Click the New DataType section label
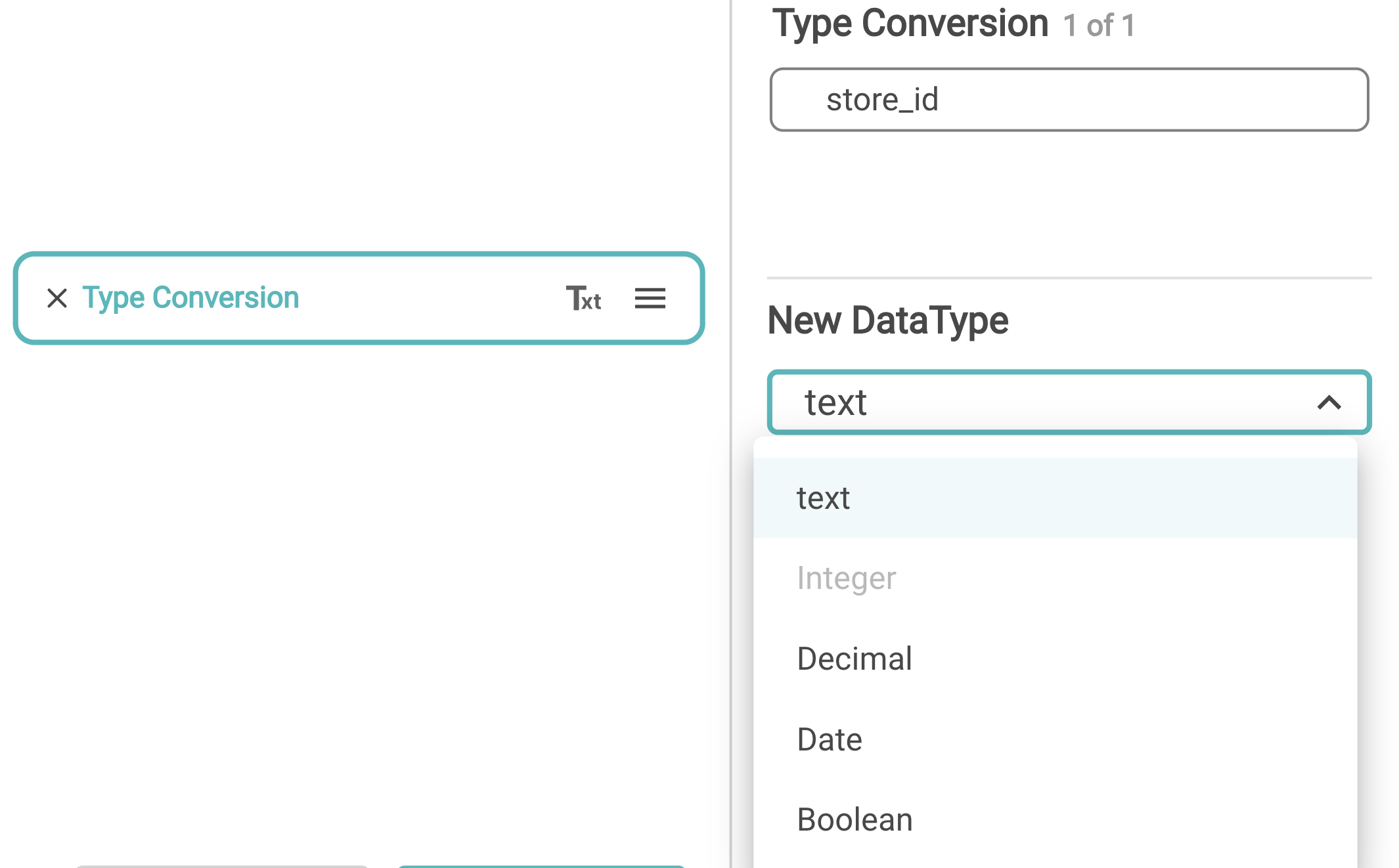This screenshot has width=1399, height=868. tap(887, 320)
